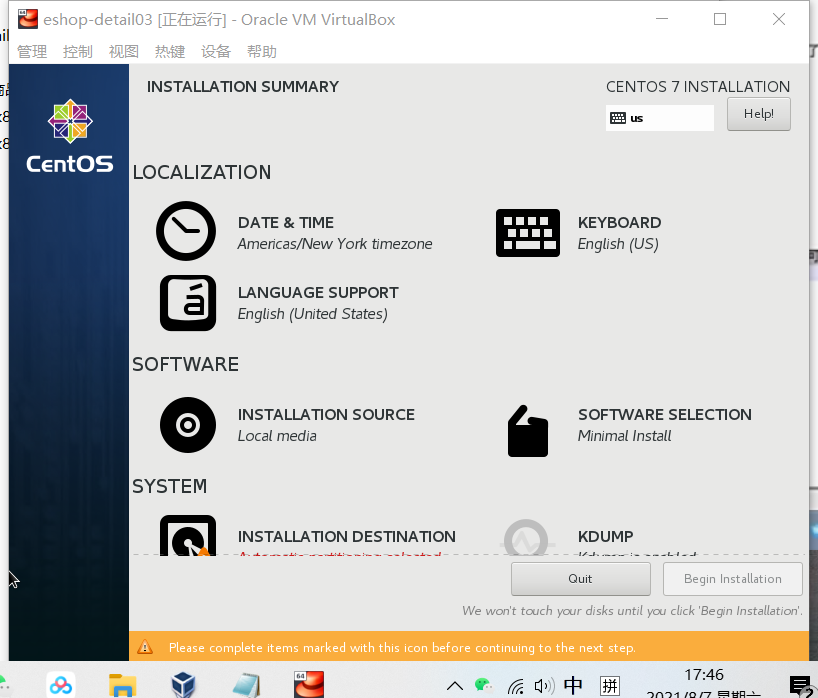The image size is (818, 698).
Task: Open SOFTWARE SELECTION label
Action: pyautogui.click(x=665, y=415)
